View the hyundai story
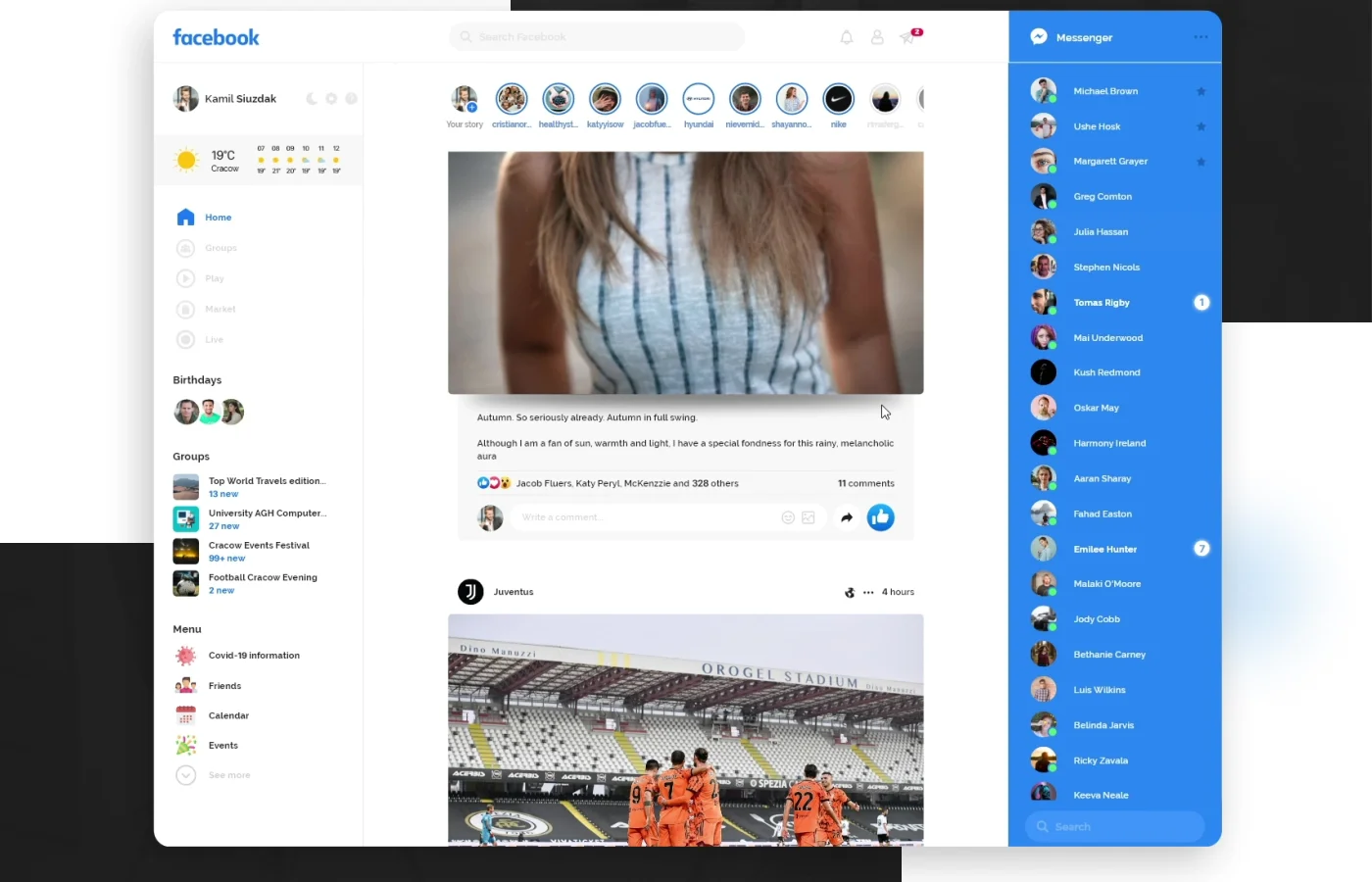Screen dimensions: 1372x882 click(699, 99)
